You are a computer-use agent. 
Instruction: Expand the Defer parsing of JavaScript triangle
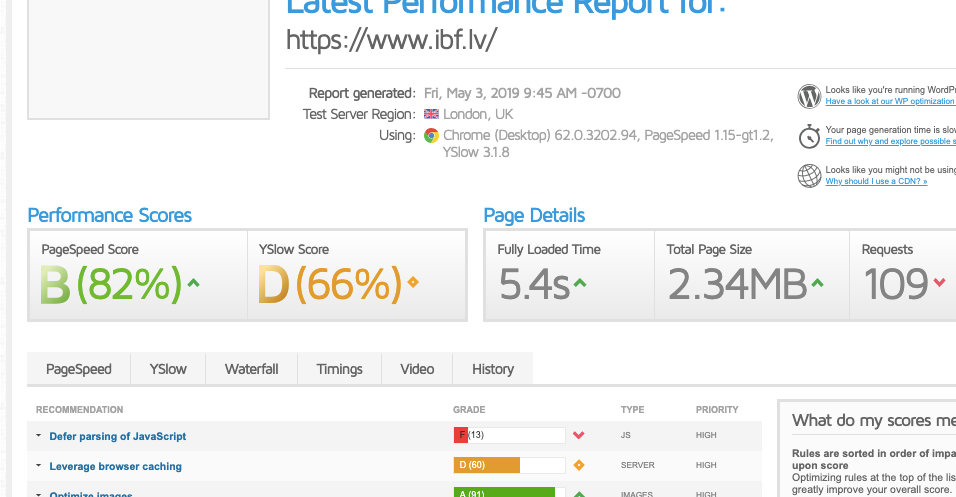(x=38, y=436)
